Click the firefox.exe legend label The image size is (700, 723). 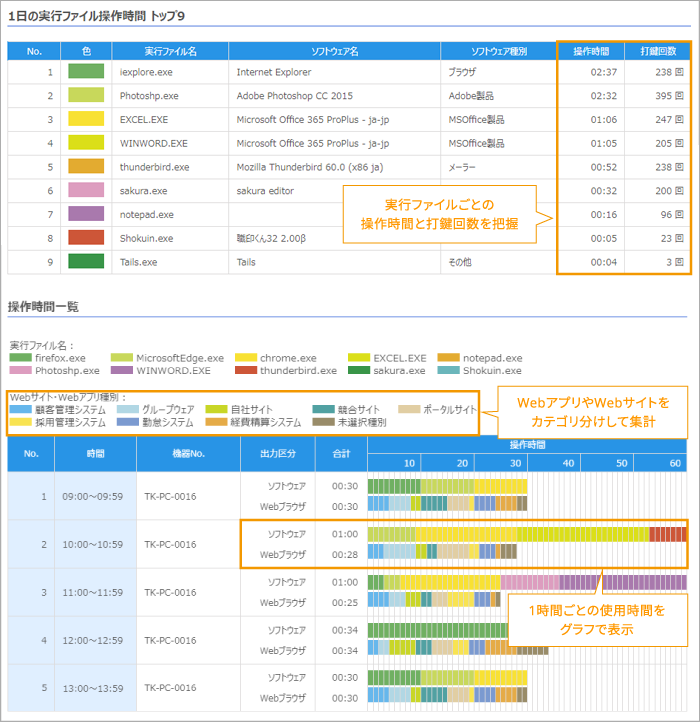coord(60,358)
